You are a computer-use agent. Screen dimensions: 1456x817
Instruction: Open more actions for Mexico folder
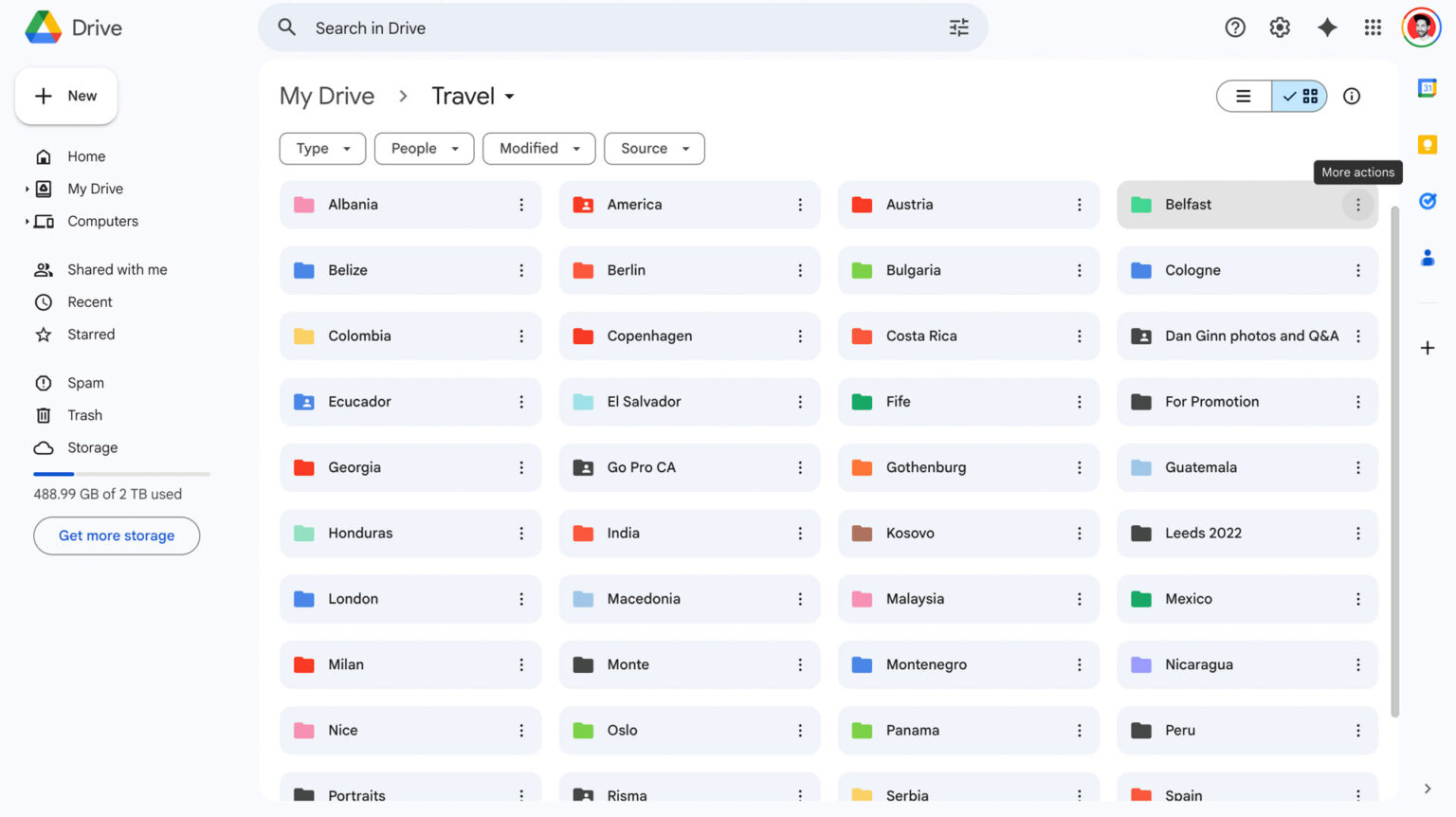[x=1357, y=599]
